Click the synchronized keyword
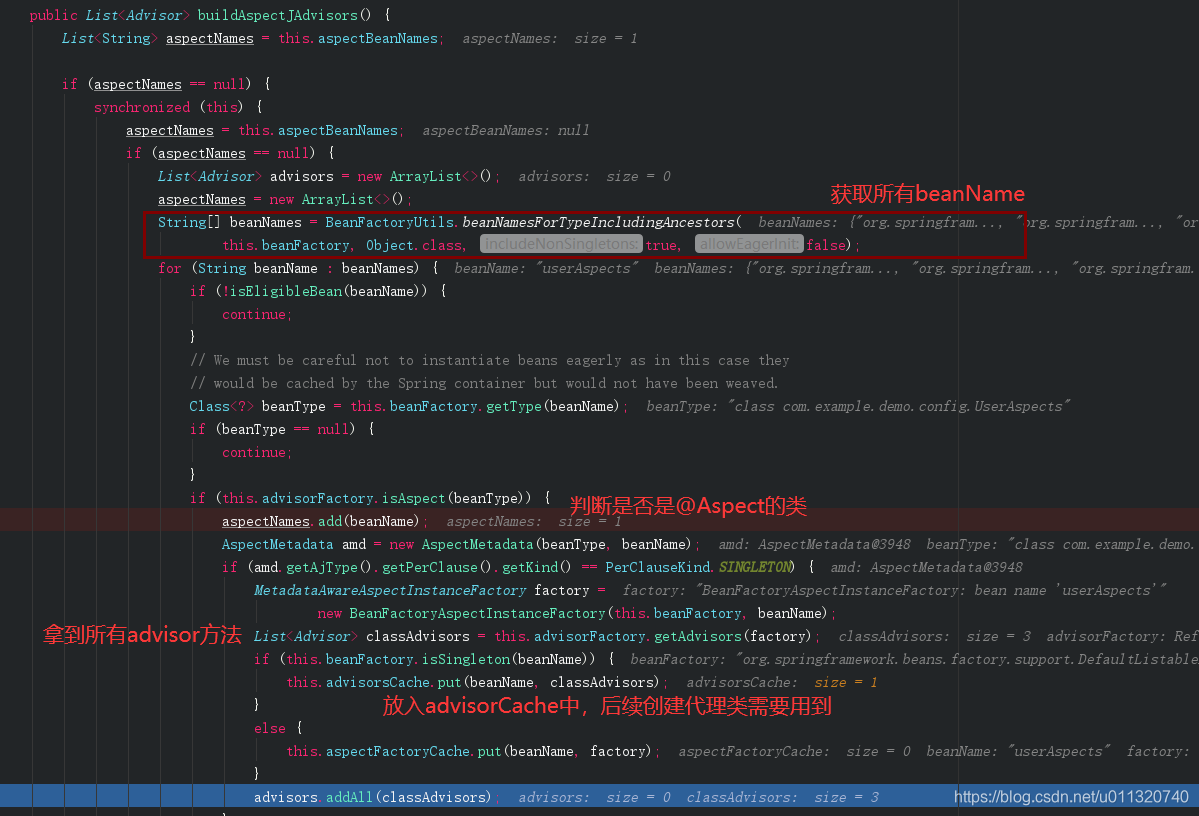The image size is (1199, 816). [141, 107]
